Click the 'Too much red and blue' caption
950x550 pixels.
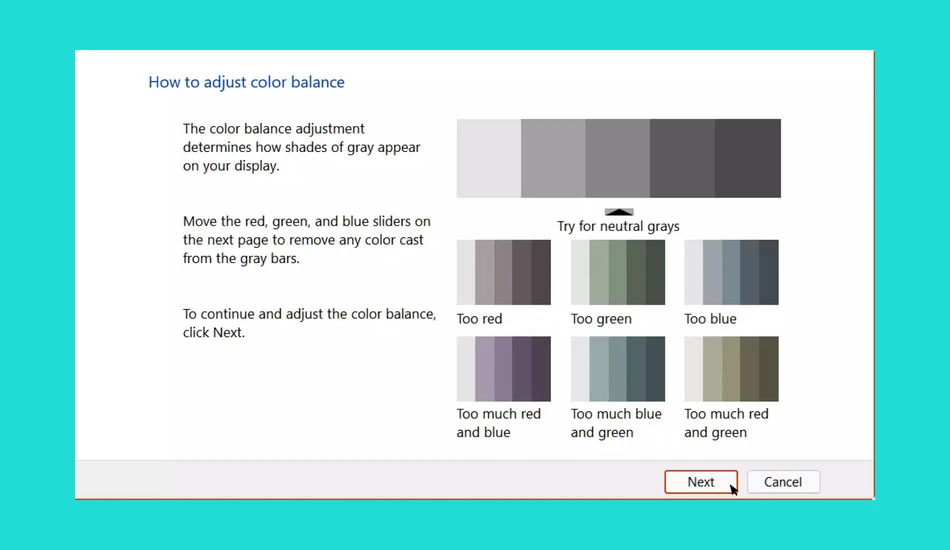point(499,423)
